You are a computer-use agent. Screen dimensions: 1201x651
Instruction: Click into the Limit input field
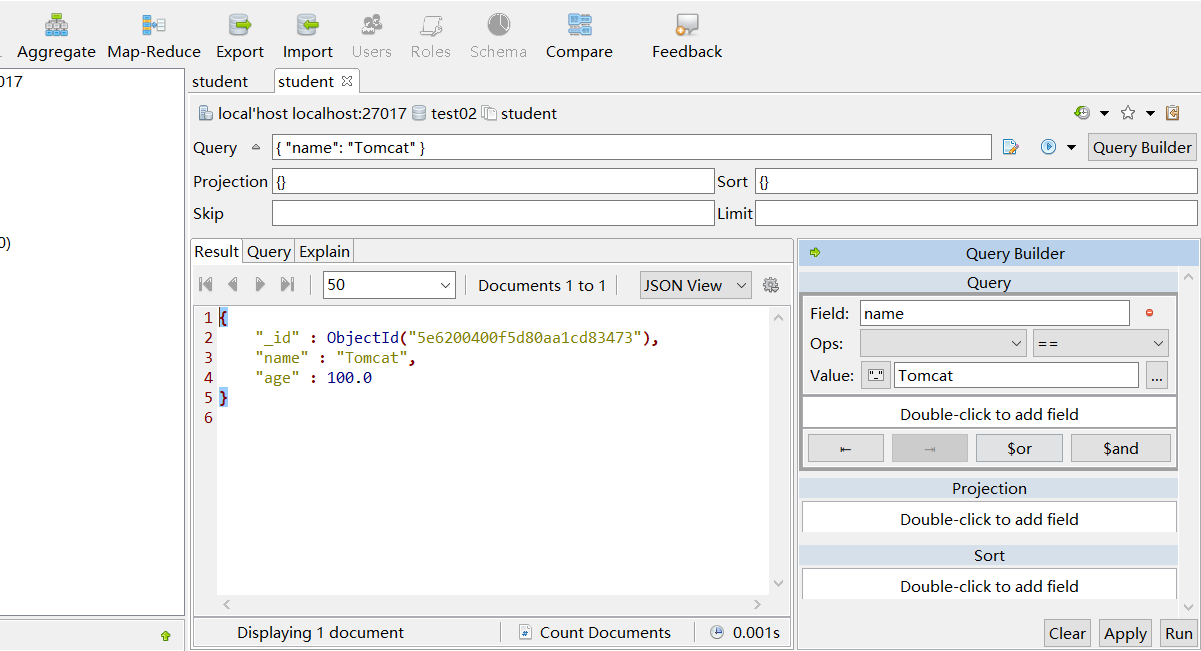[976, 213]
